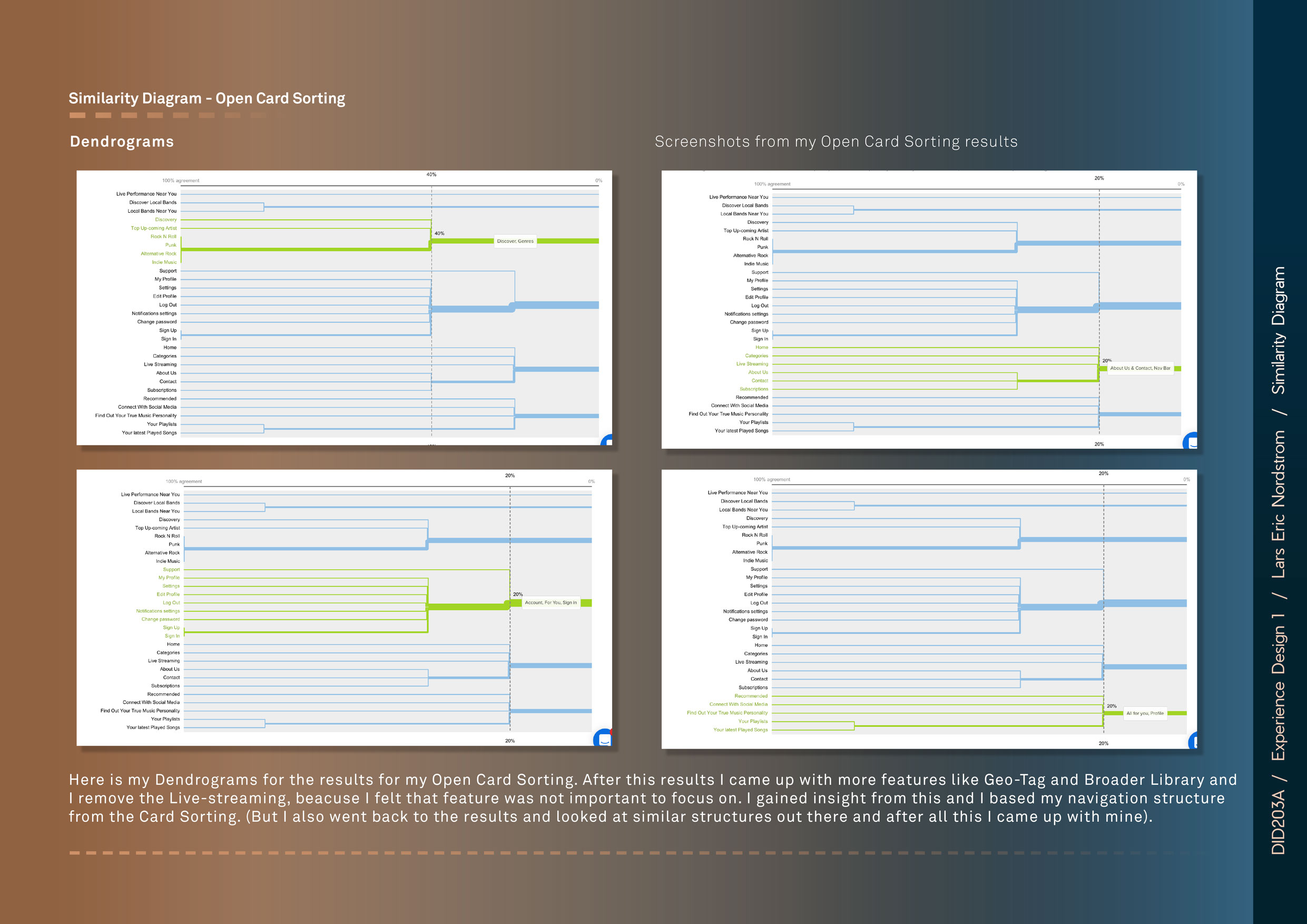
Task: Open chat bubble icon in About Us & Contact dendrogram
Action: pyautogui.click(x=1190, y=440)
